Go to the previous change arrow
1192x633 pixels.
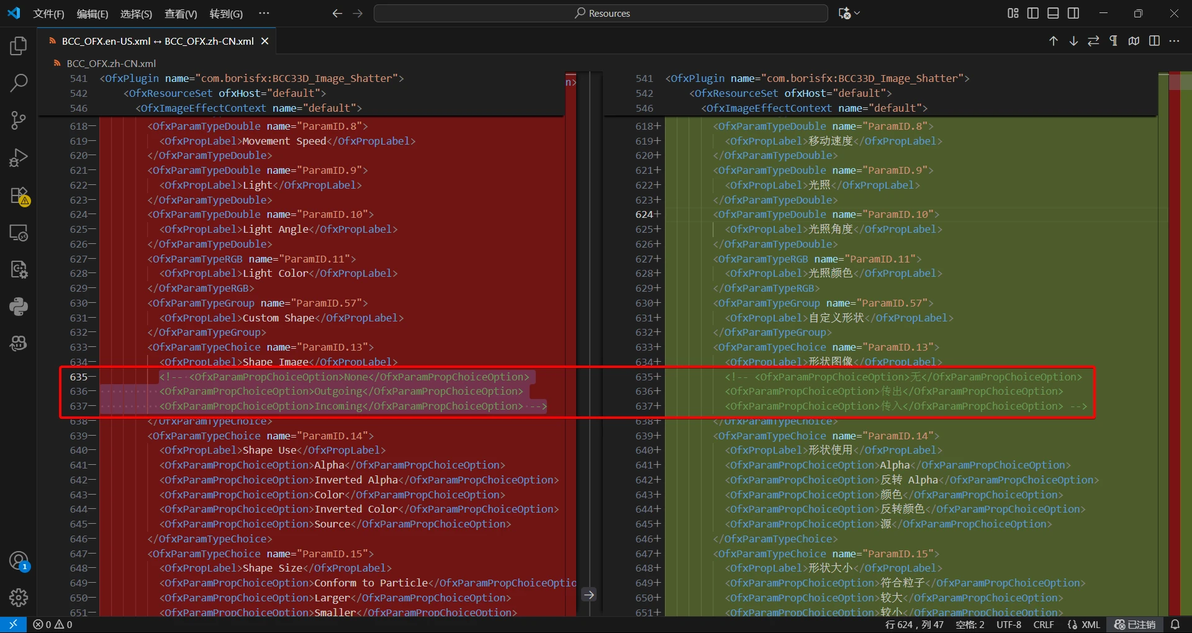(1053, 41)
